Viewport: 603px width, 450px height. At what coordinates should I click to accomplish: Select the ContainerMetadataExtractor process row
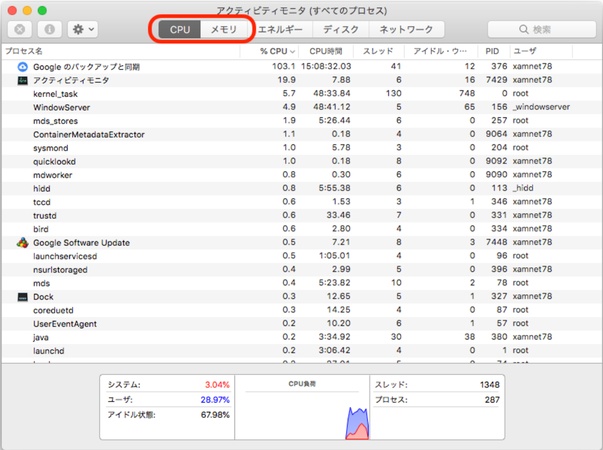[x=302, y=134]
